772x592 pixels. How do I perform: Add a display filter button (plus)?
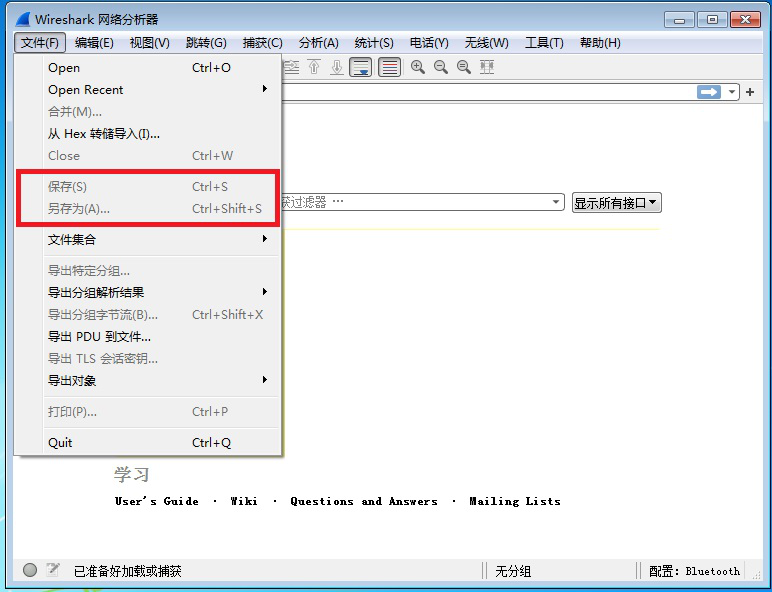coord(750,92)
